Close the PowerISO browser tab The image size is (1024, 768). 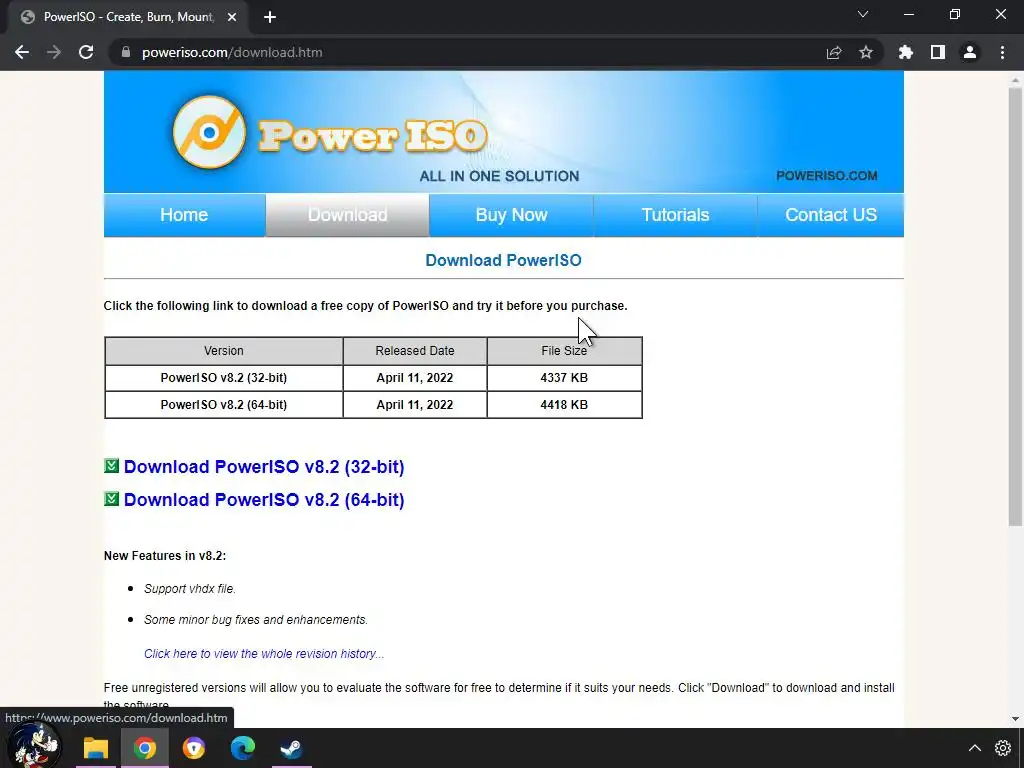click(x=231, y=17)
